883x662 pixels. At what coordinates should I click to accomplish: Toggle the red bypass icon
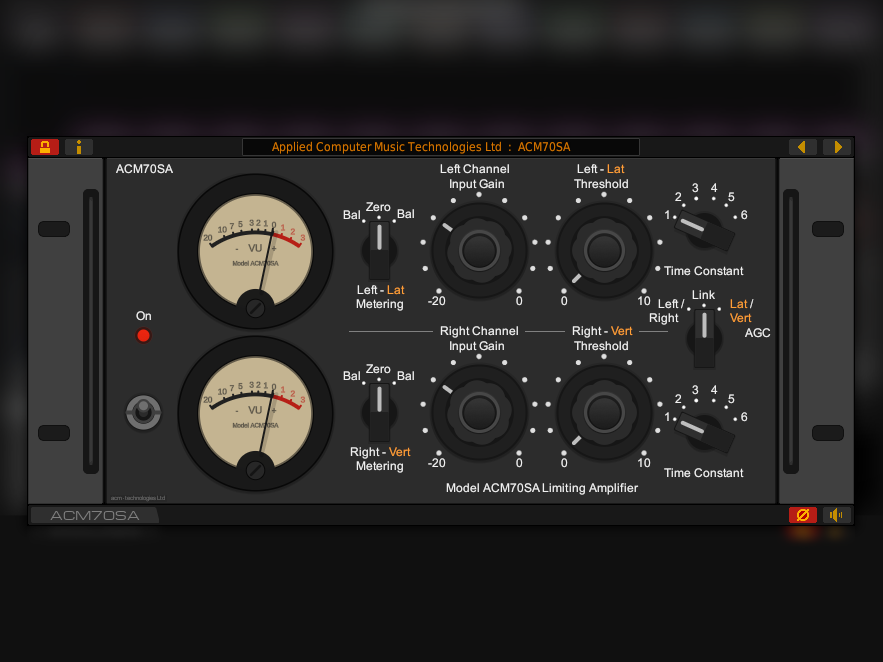coord(802,515)
